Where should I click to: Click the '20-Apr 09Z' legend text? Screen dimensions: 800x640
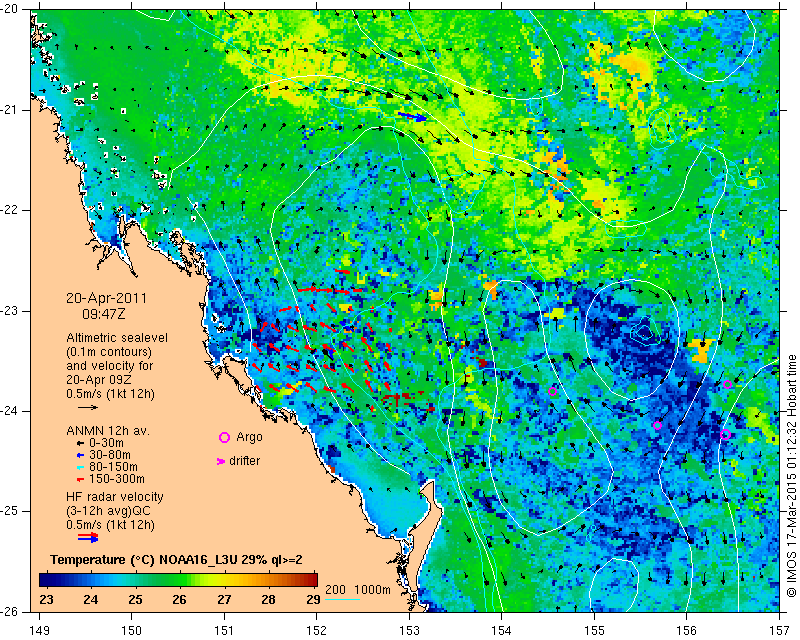tap(101, 380)
